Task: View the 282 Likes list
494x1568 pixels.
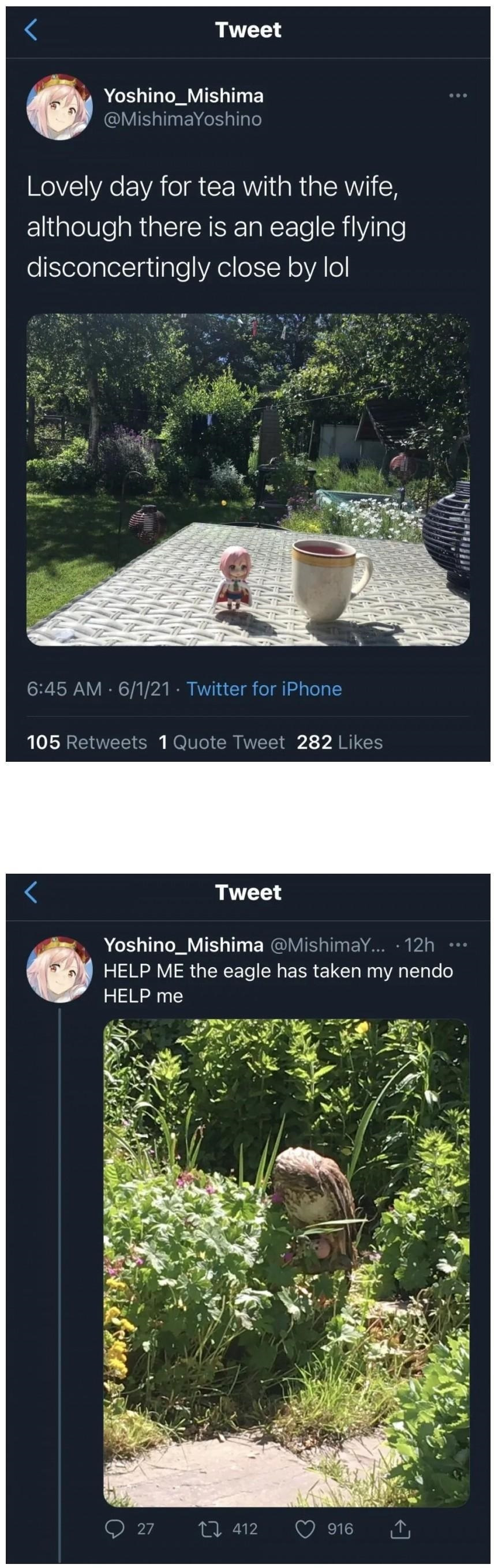Action: pos(340,742)
